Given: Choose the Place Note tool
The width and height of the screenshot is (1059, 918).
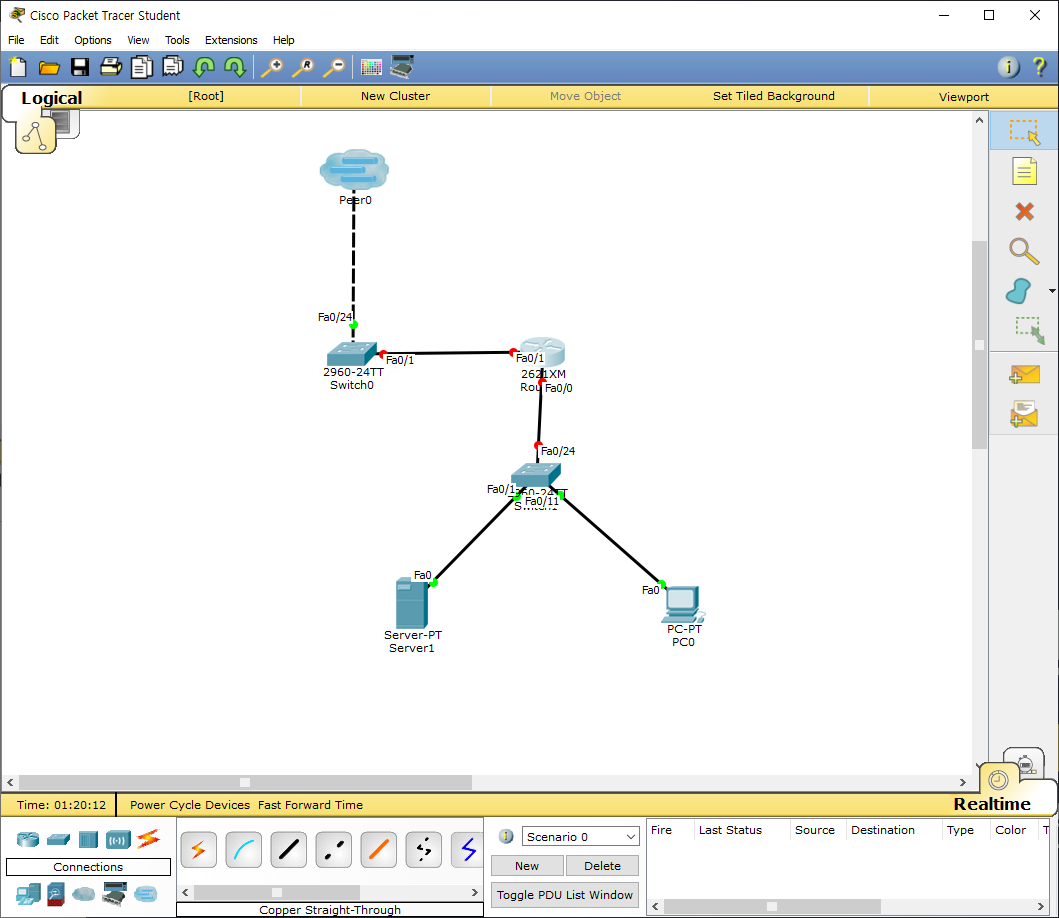Looking at the screenshot, I should tap(1024, 171).
